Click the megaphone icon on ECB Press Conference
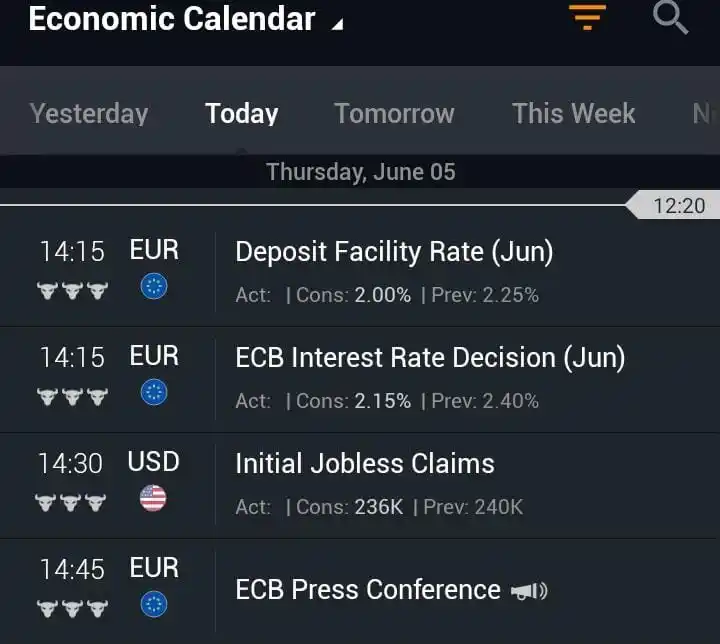The height and width of the screenshot is (644, 720). coord(529,591)
